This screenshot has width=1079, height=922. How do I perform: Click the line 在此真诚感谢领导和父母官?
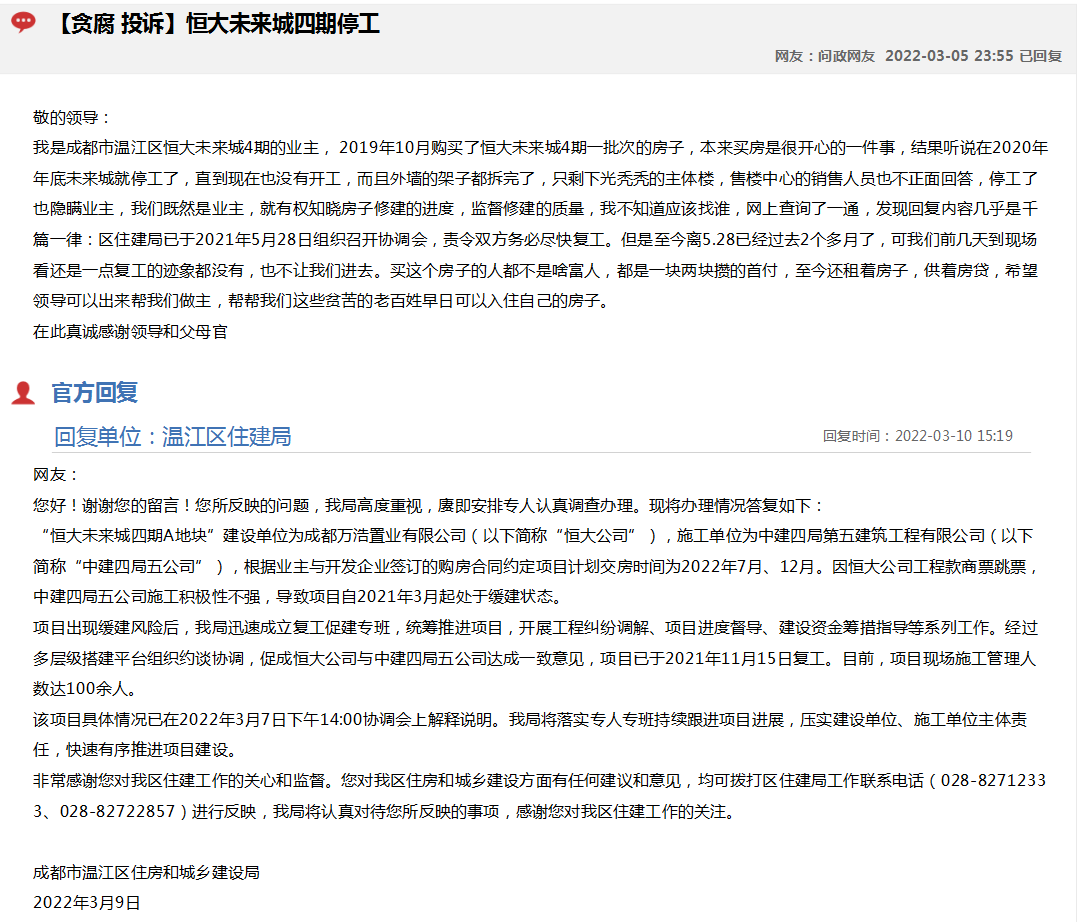[x=130, y=332]
